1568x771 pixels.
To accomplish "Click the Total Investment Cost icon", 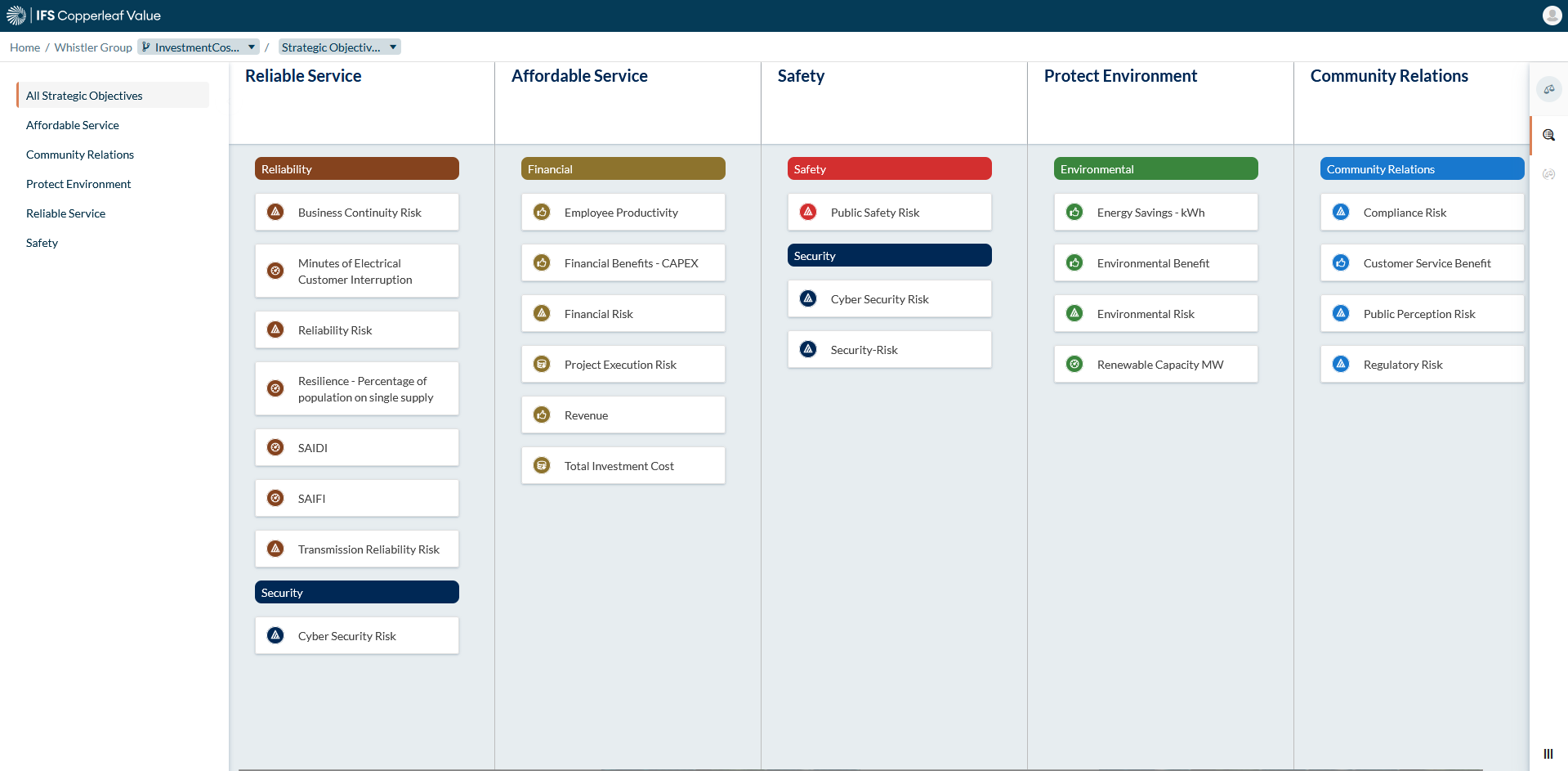I will (542, 465).
